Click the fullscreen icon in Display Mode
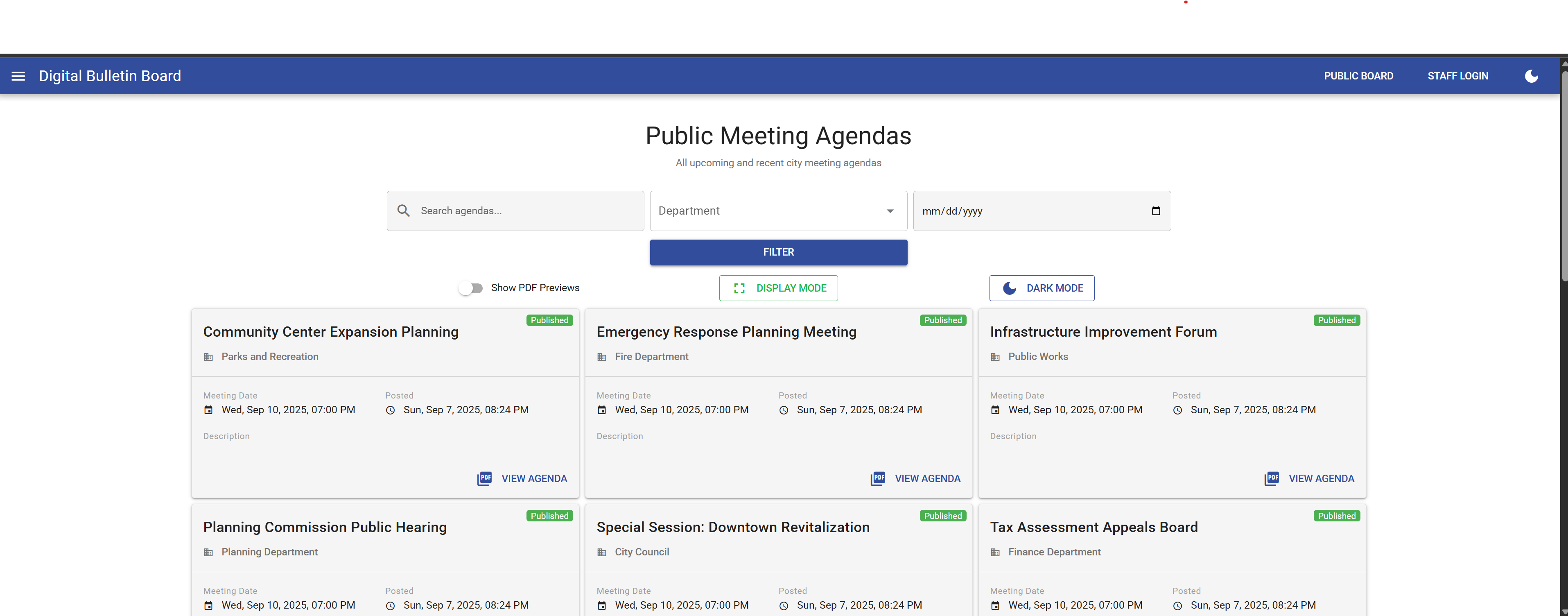This screenshot has height=616, width=1568. click(x=739, y=288)
